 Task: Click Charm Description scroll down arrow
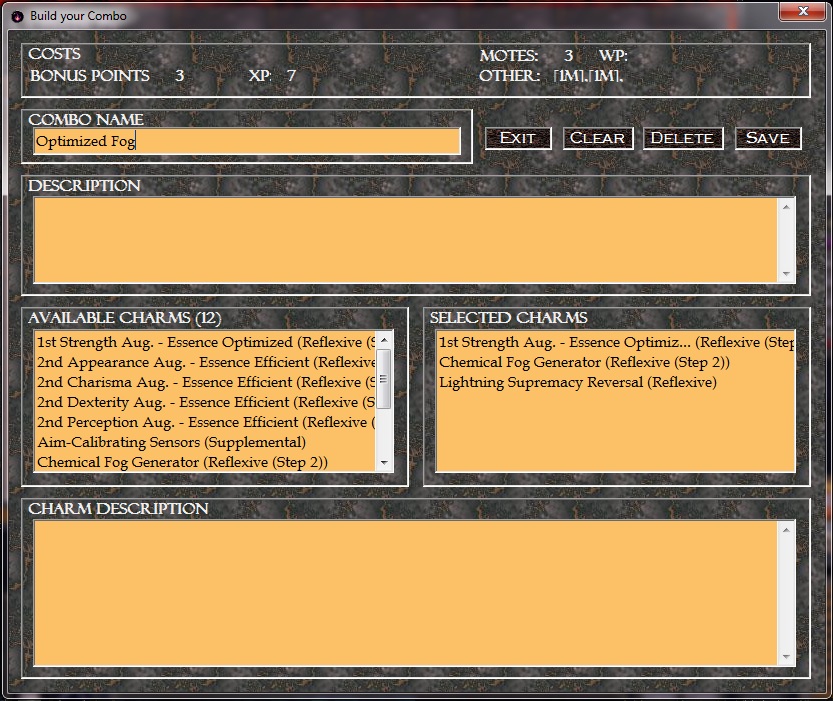(x=787, y=657)
